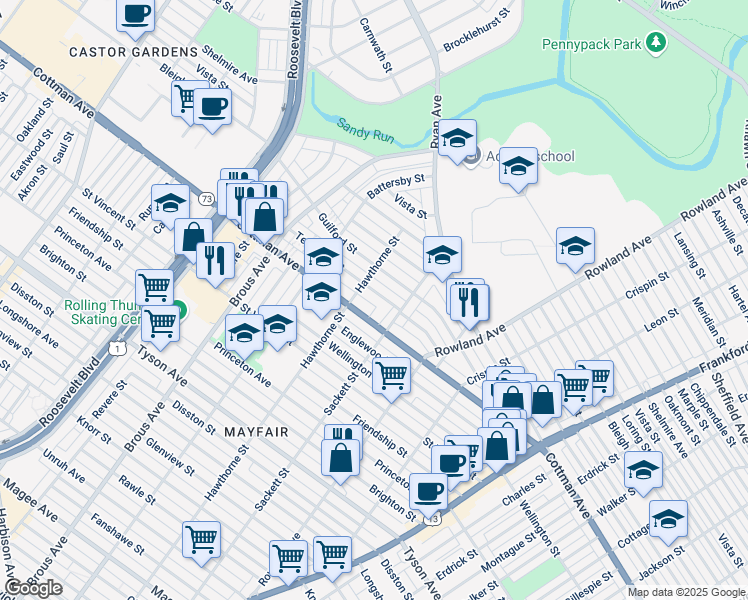The width and height of the screenshot is (748, 600).
Task: Open the school marker near Walker St
Action: click(x=644, y=473)
